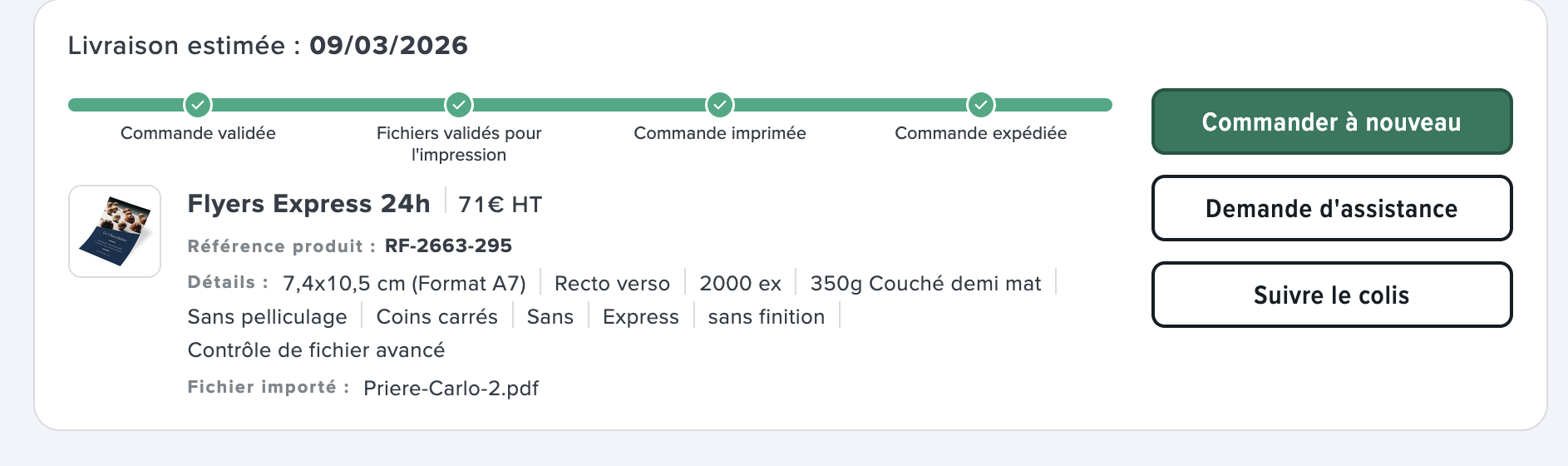Open the imported file Priere-Carlo-2.pdf
This screenshot has height=466, width=1568.
pyautogui.click(x=451, y=389)
